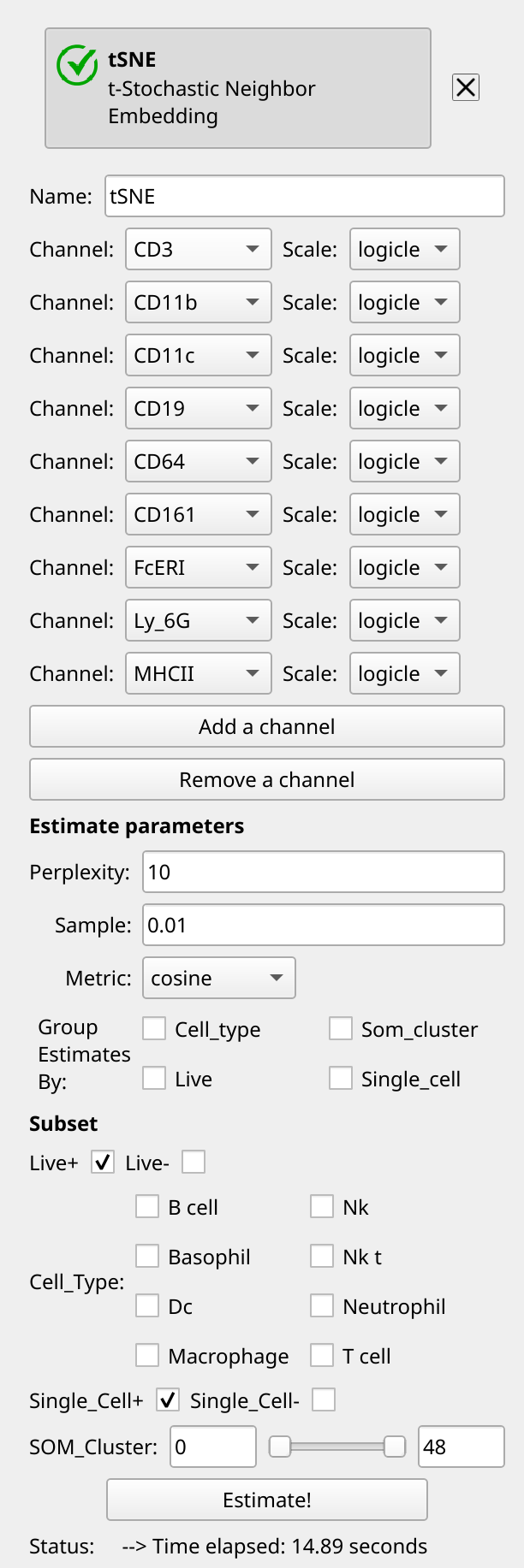524x1568 pixels.
Task: Close the tSNE operation with X button
Action: click(x=466, y=87)
